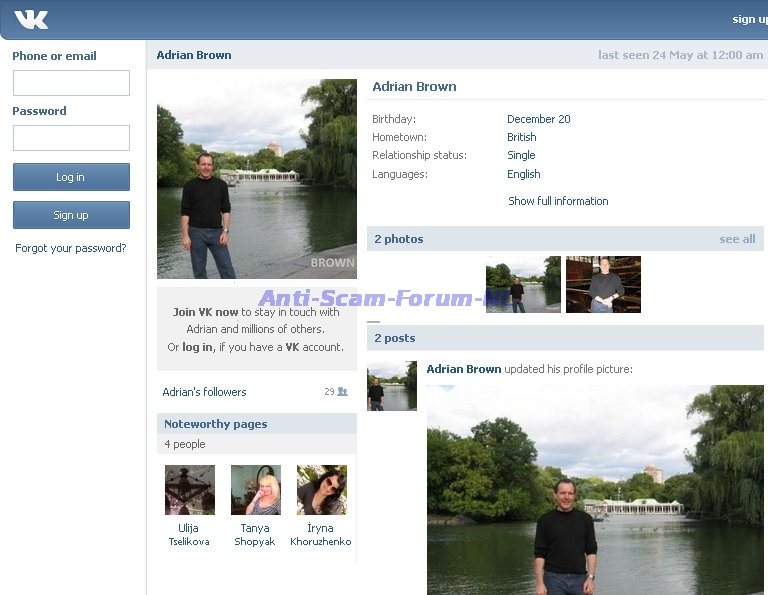Open Adrian's followers list
Screen dimensions: 768x595
204,392
